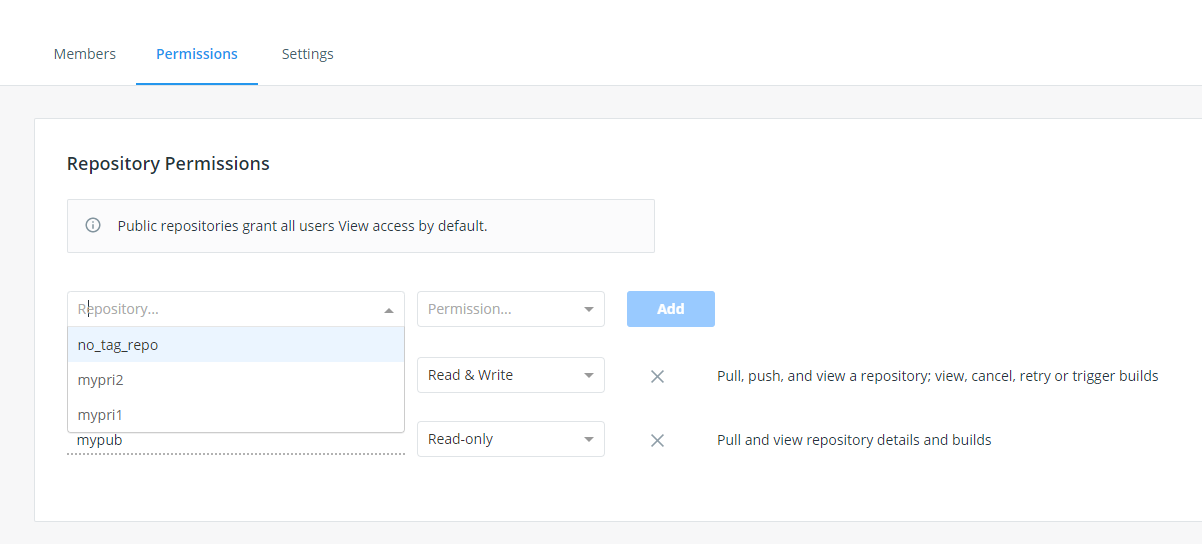Image resolution: width=1202 pixels, height=544 pixels.
Task: Open the Read-only permission dropdown
Action: [510, 440]
